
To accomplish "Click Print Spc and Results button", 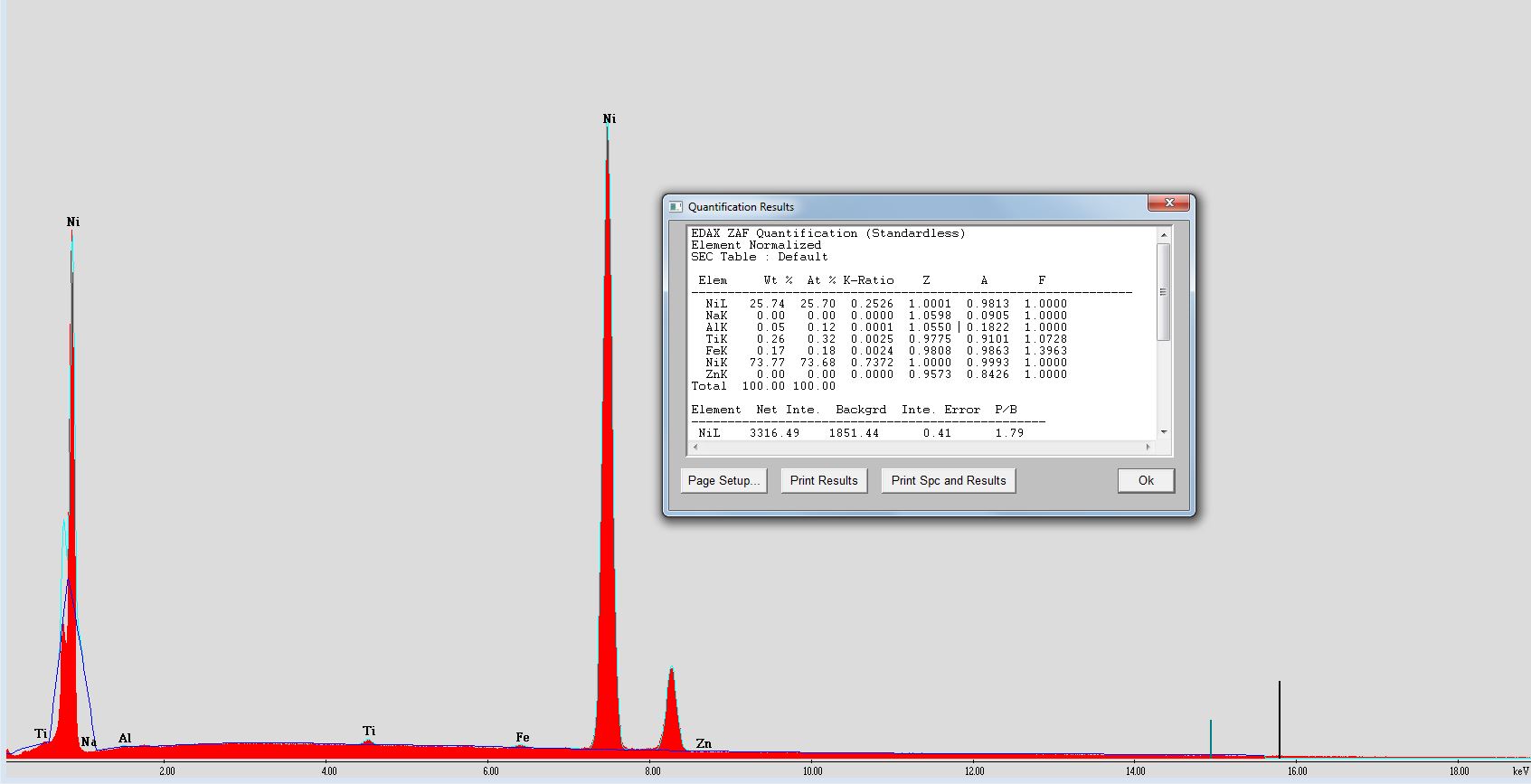I will (x=949, y=481).
